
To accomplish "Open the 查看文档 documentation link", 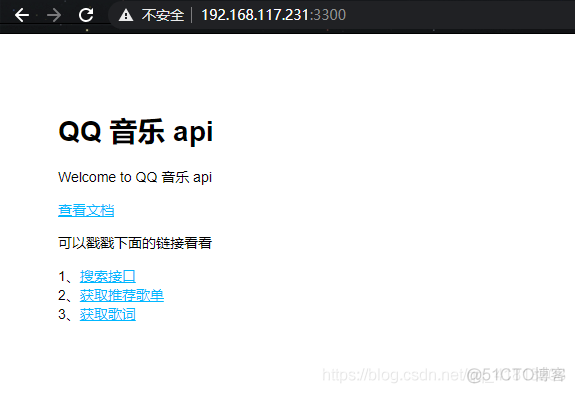I will pos(86,210).
